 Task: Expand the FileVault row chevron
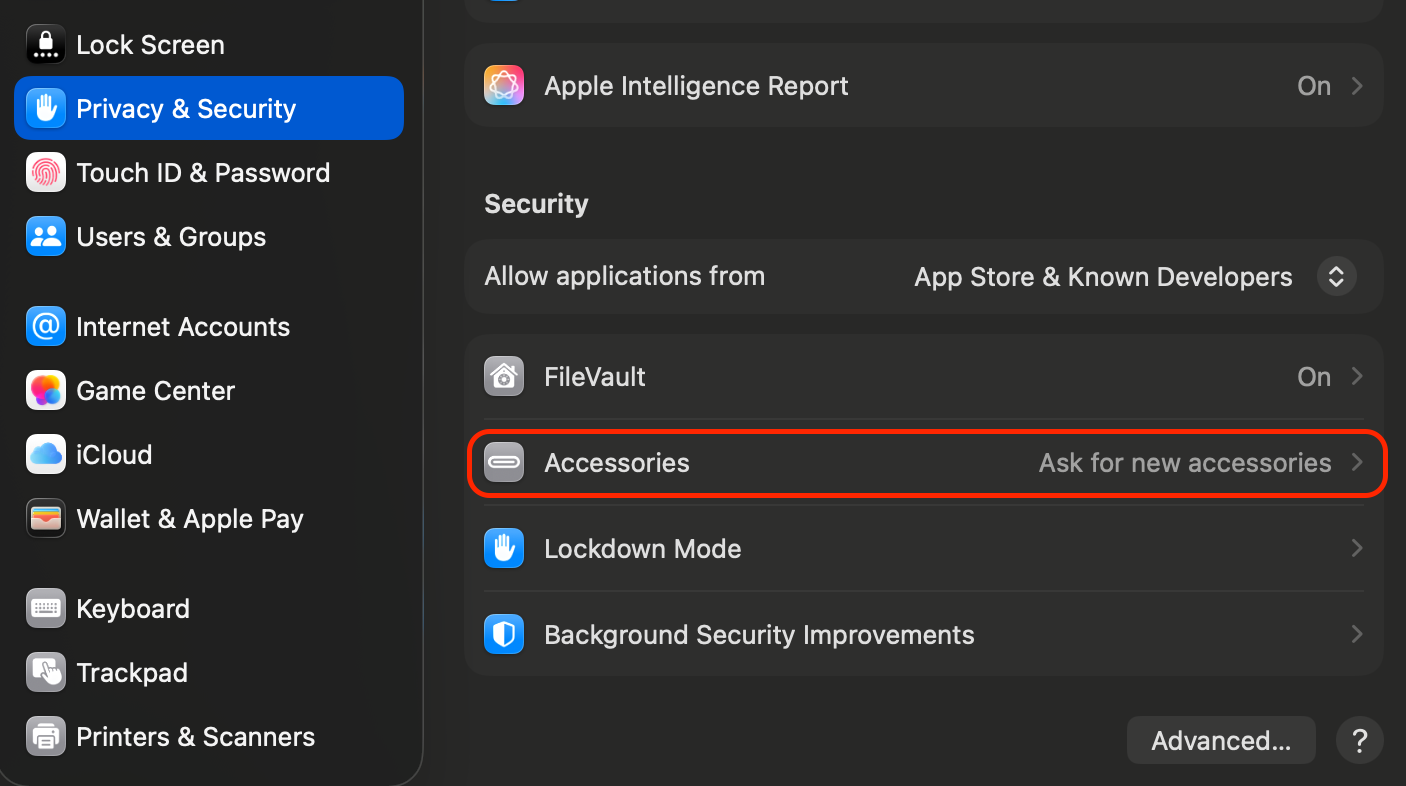point(1357,377)
